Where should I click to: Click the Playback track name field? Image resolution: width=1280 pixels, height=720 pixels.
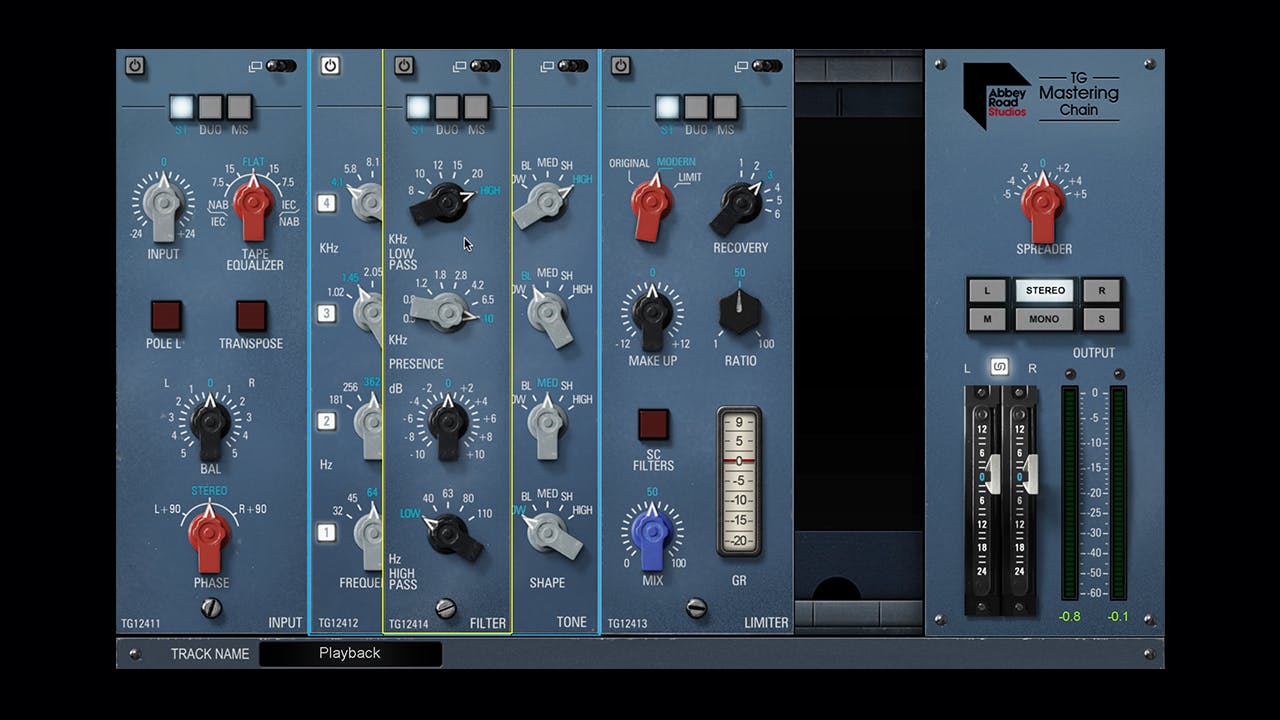pyautogui.click(x=349, y=653)
